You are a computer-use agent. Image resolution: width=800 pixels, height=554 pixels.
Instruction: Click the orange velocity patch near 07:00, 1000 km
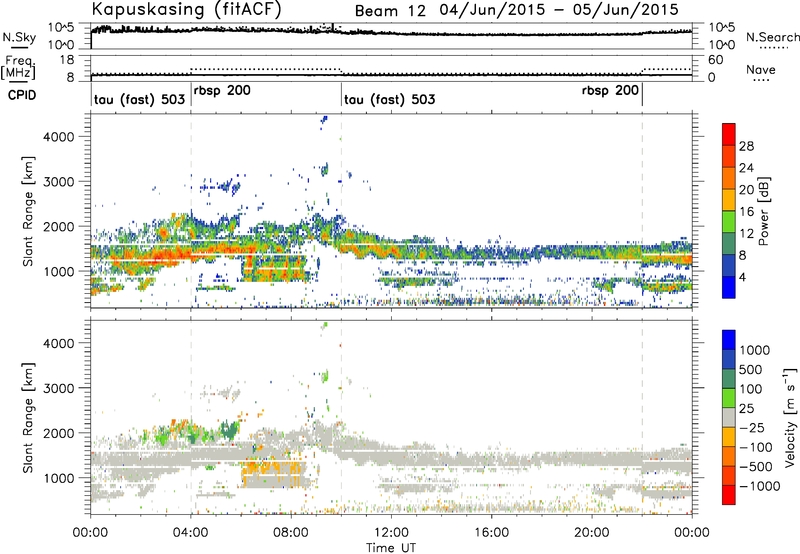(273, 470)
